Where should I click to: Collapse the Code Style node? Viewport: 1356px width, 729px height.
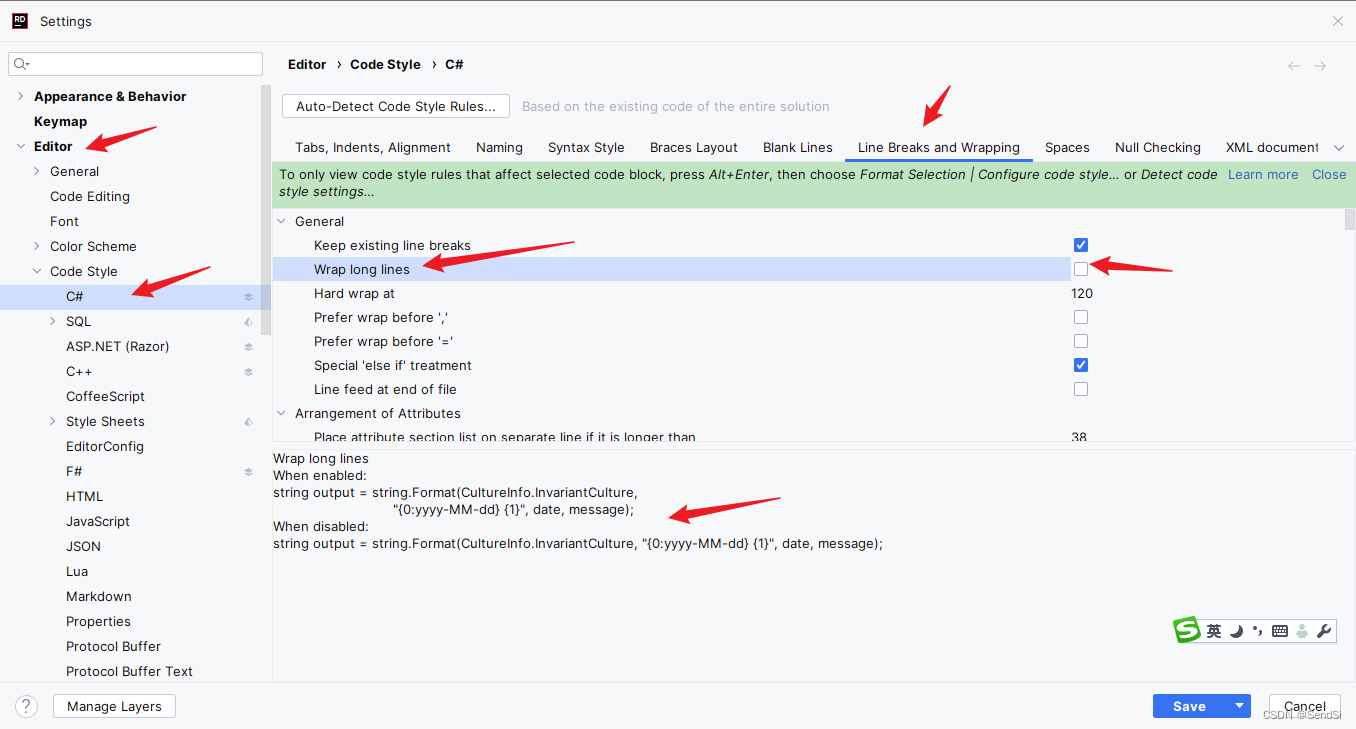click(x=37, y=272)
